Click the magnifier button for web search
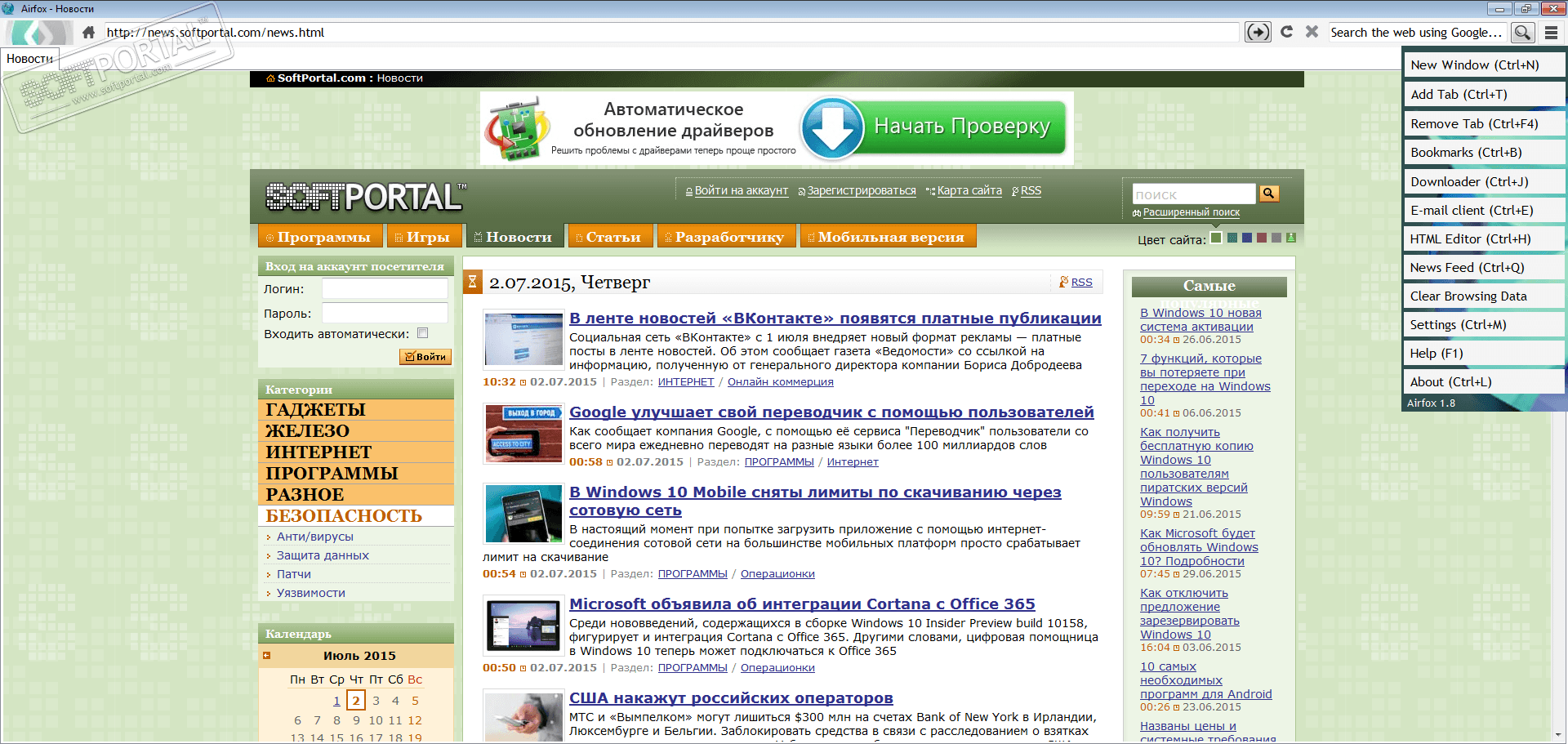1568x744 pixels. [1522, 32]
